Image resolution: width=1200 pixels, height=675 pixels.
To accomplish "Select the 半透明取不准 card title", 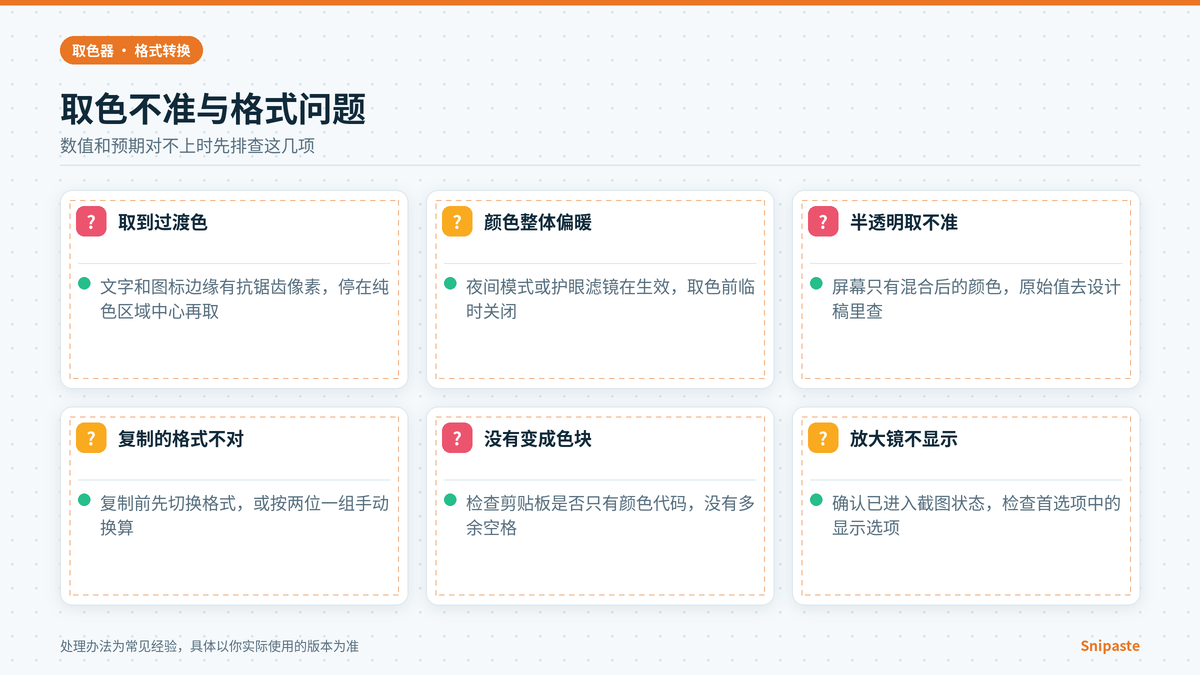I will 904,222.
